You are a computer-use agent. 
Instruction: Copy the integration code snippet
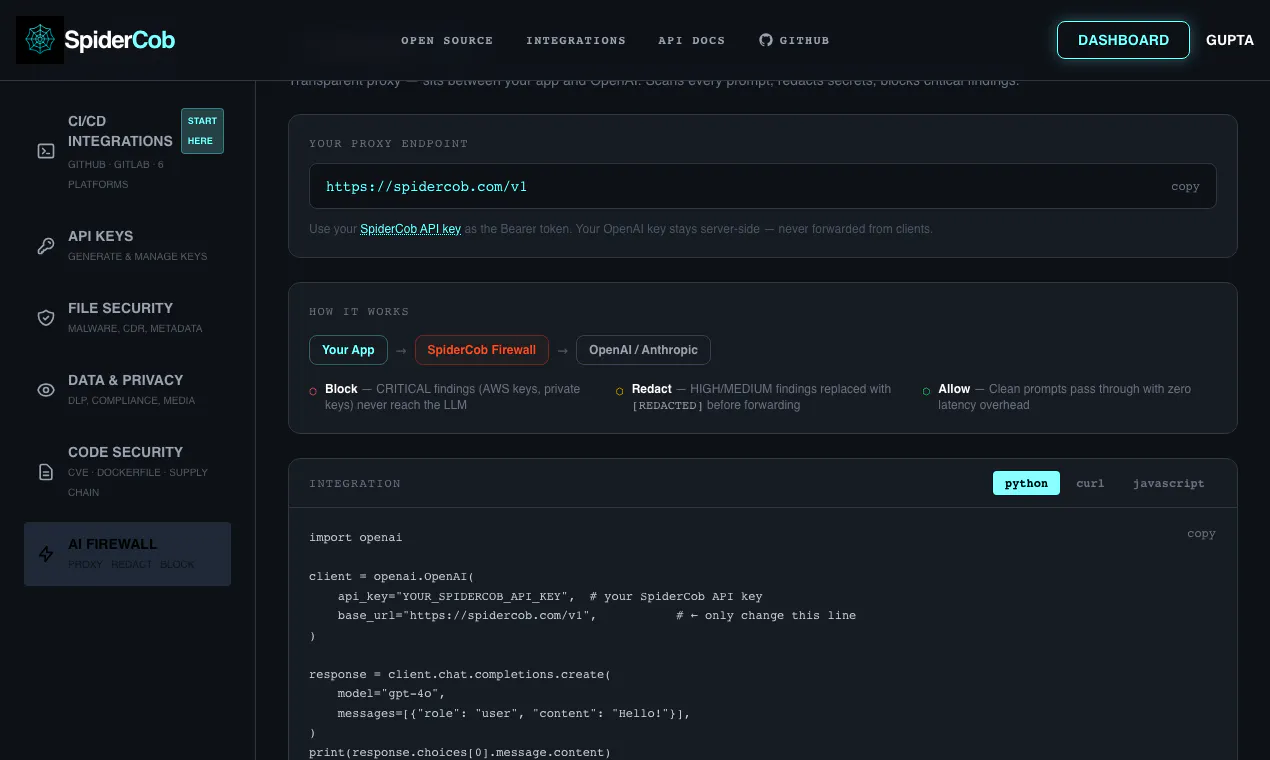pyautogui.click(x=1201, y=534)
